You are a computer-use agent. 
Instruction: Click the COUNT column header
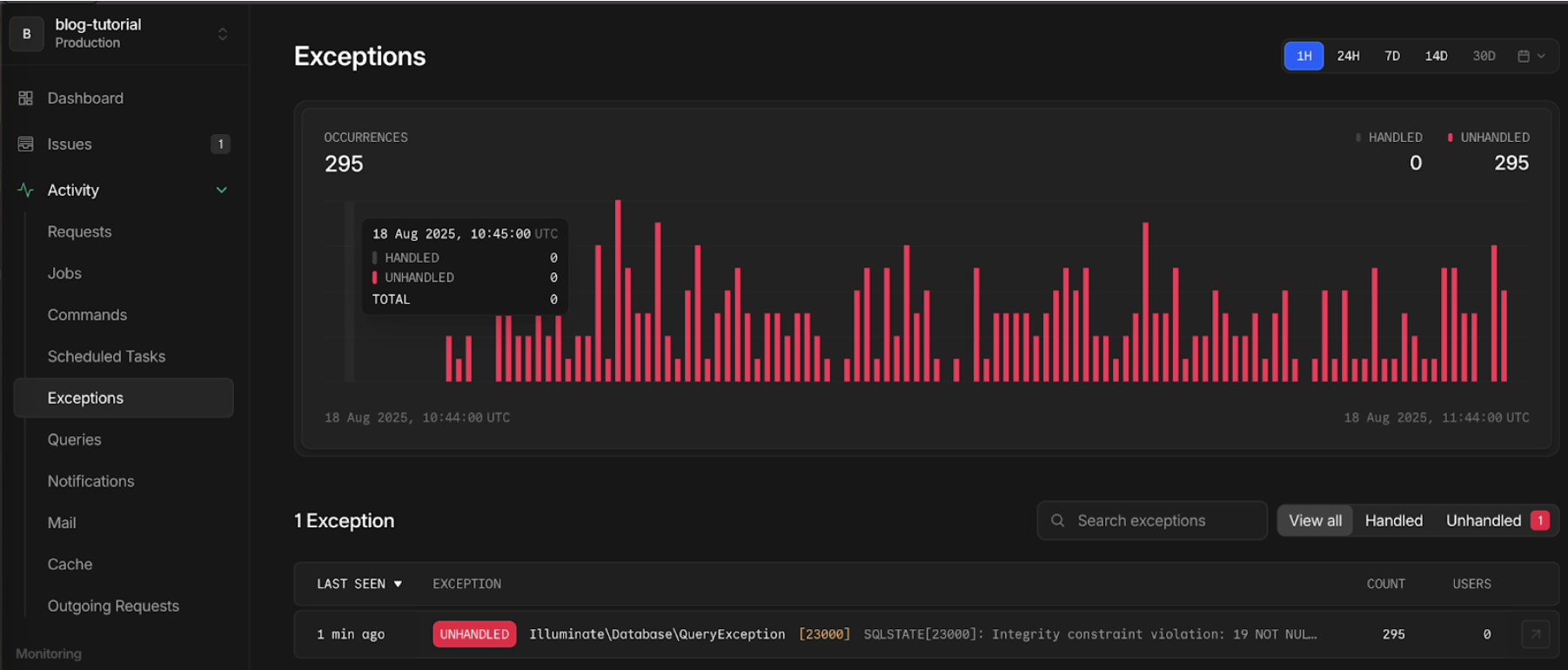(x=1385, y=584)
